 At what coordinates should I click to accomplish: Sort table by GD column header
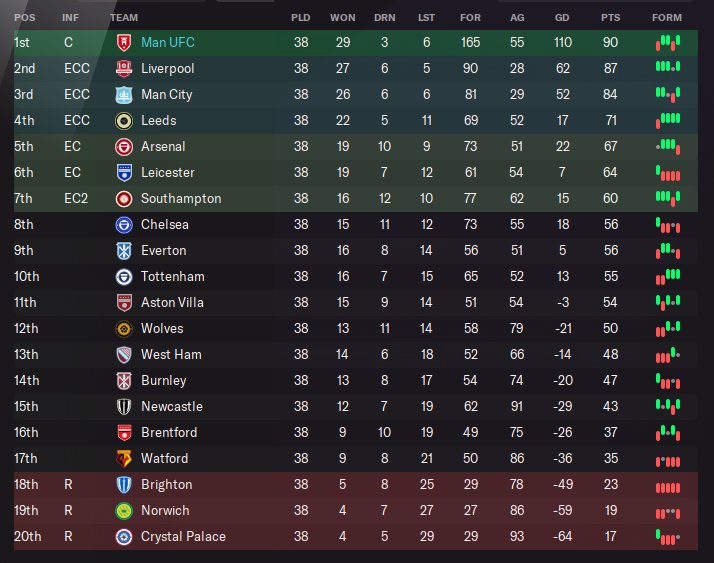tap(561, 17)
